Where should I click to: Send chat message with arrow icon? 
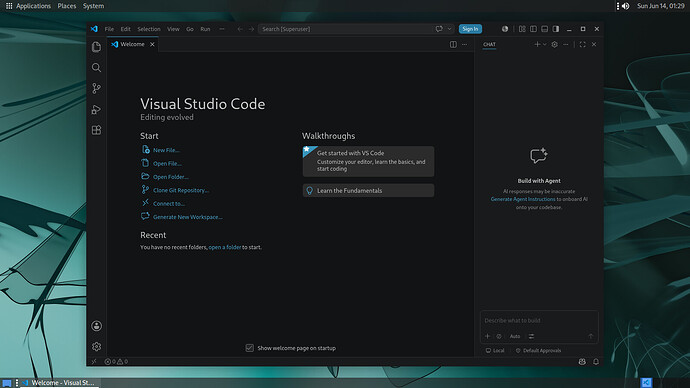591,336
